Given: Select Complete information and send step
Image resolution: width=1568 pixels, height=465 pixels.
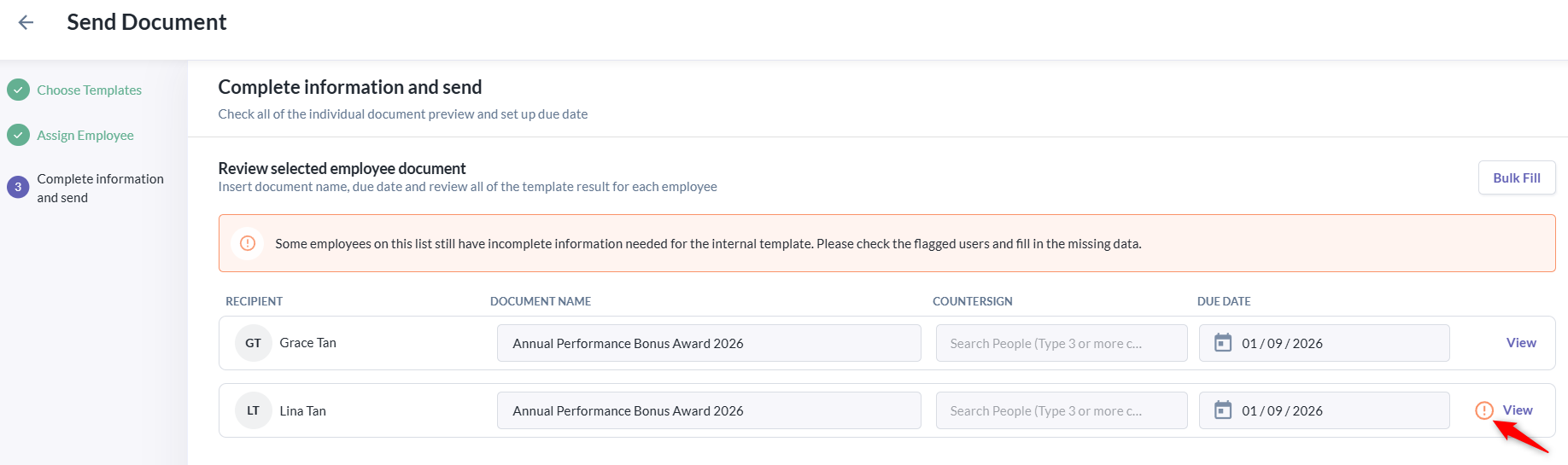Looking at the screenshot, I should pos(100,188).
